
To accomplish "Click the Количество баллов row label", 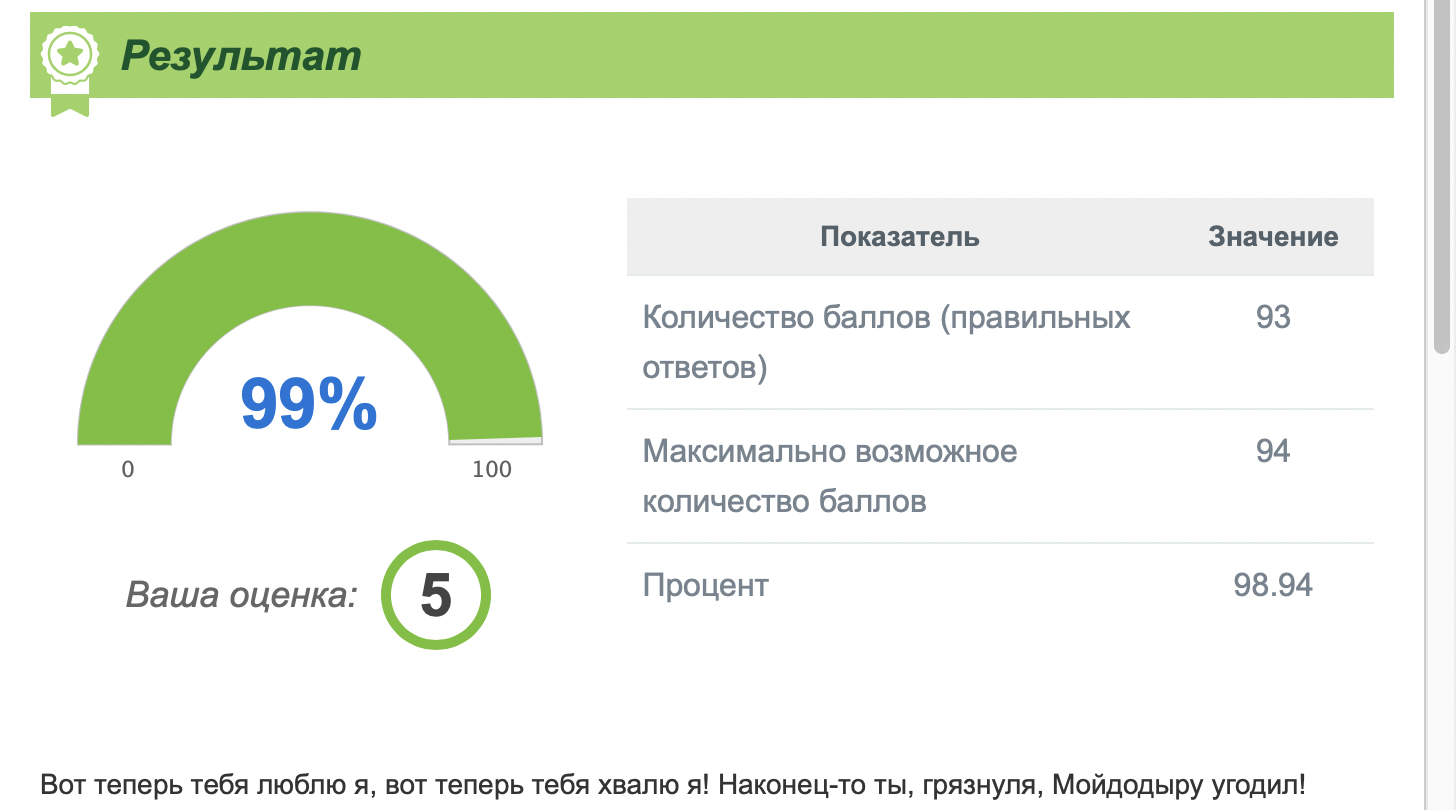I will coord(886,343).
